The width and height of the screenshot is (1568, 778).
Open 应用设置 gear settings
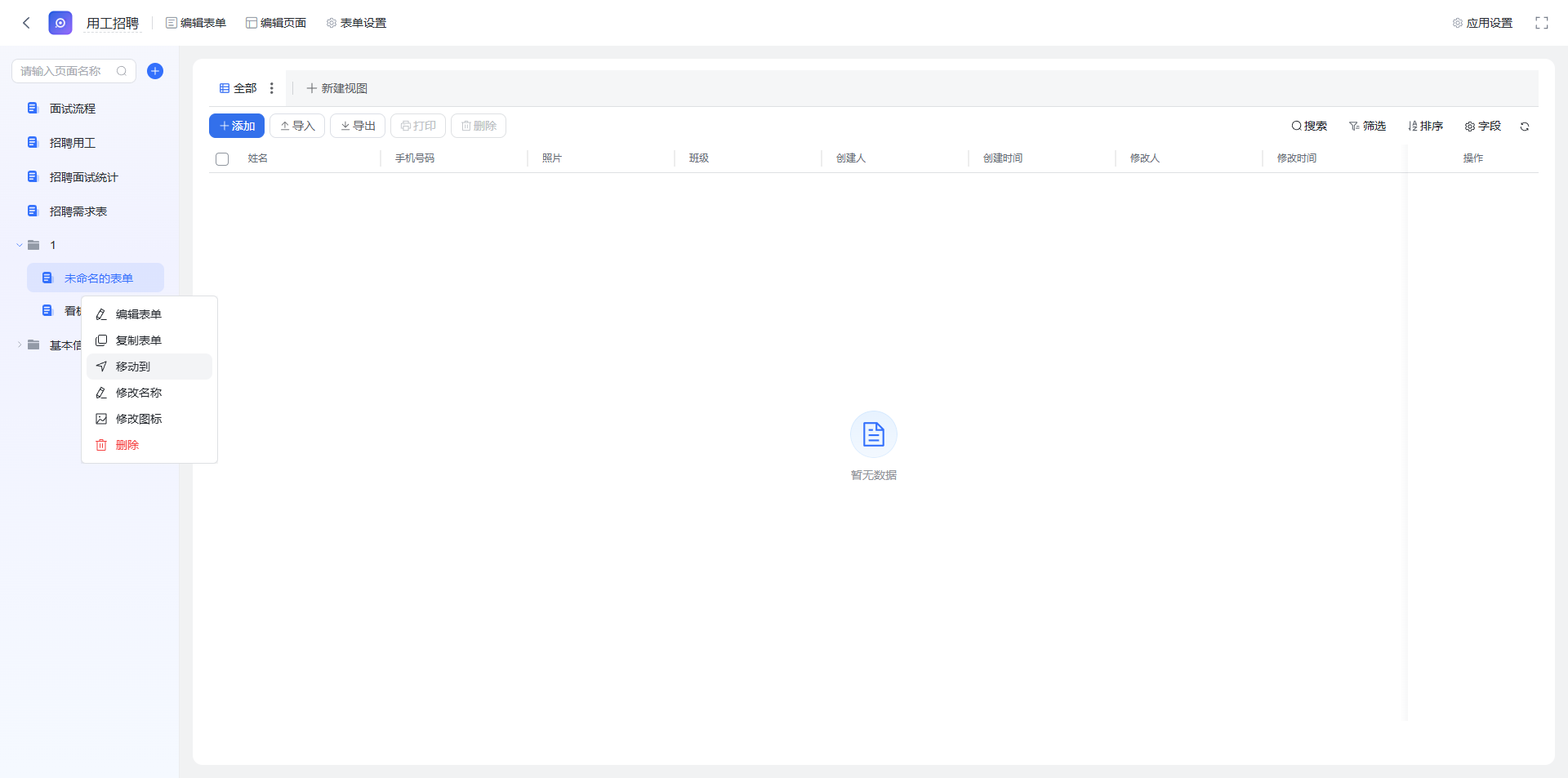click(1482, 23)
